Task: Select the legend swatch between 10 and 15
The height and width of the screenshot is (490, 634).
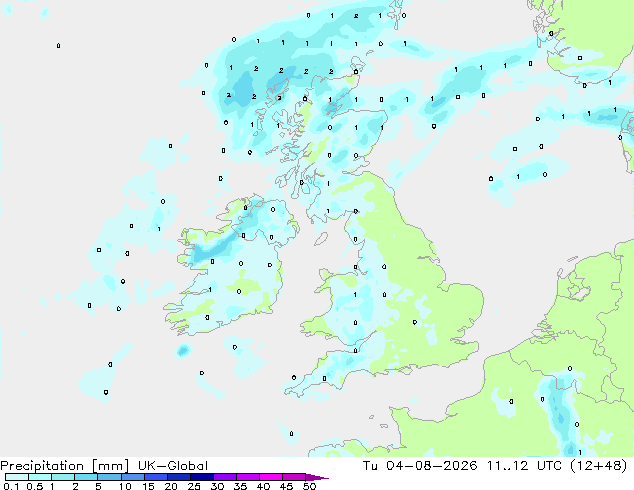Action: (x=132, y=477)
